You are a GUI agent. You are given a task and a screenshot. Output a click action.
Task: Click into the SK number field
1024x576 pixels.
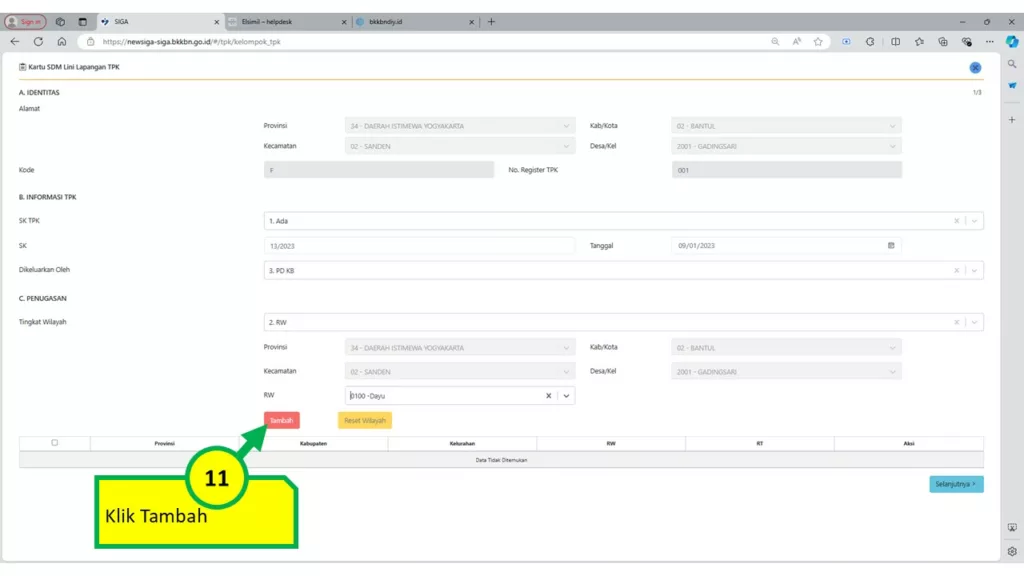(419, 245)
